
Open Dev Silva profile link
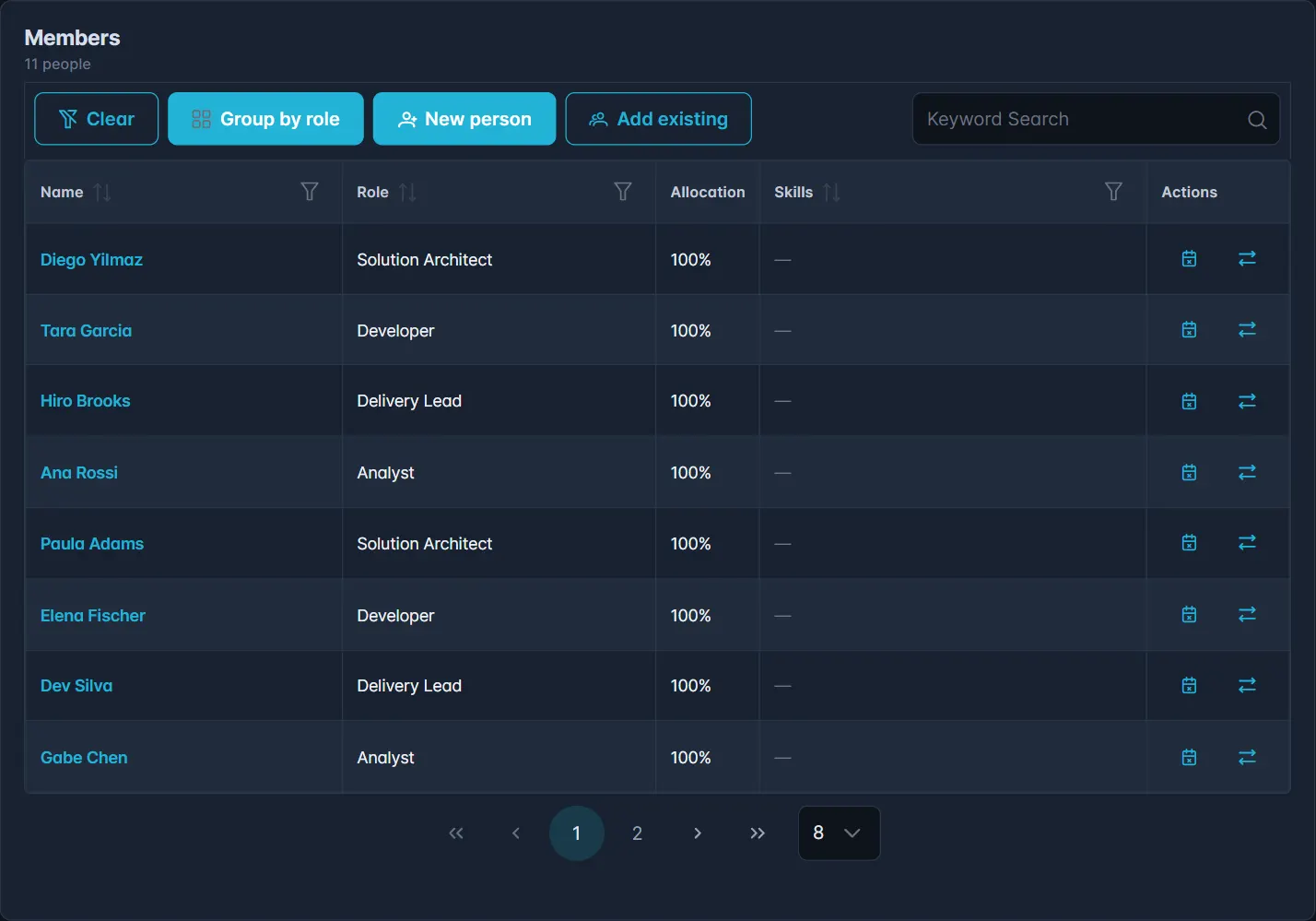tap(76, 686)
